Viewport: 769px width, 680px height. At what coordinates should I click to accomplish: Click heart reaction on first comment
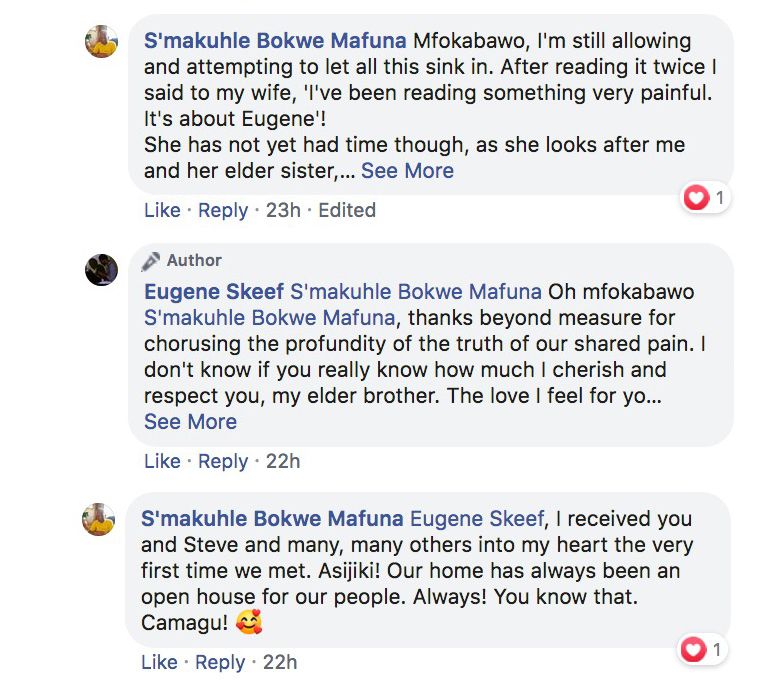pyautogui.click(x=697, y=198)
